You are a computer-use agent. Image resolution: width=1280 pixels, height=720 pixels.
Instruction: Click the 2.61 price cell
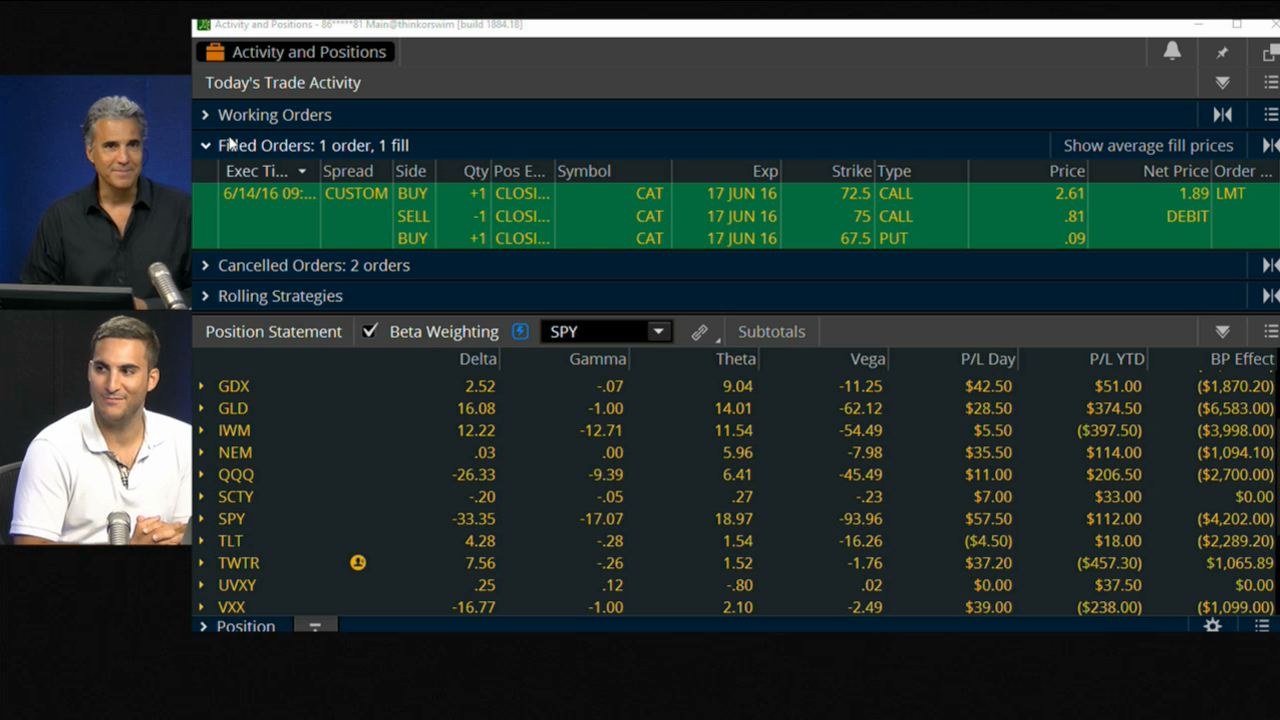tap(1068, 193)
